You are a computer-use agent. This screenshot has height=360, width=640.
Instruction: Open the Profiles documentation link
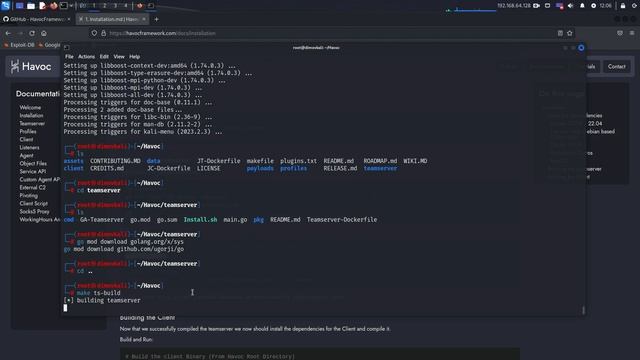click(x=28, y=131)
